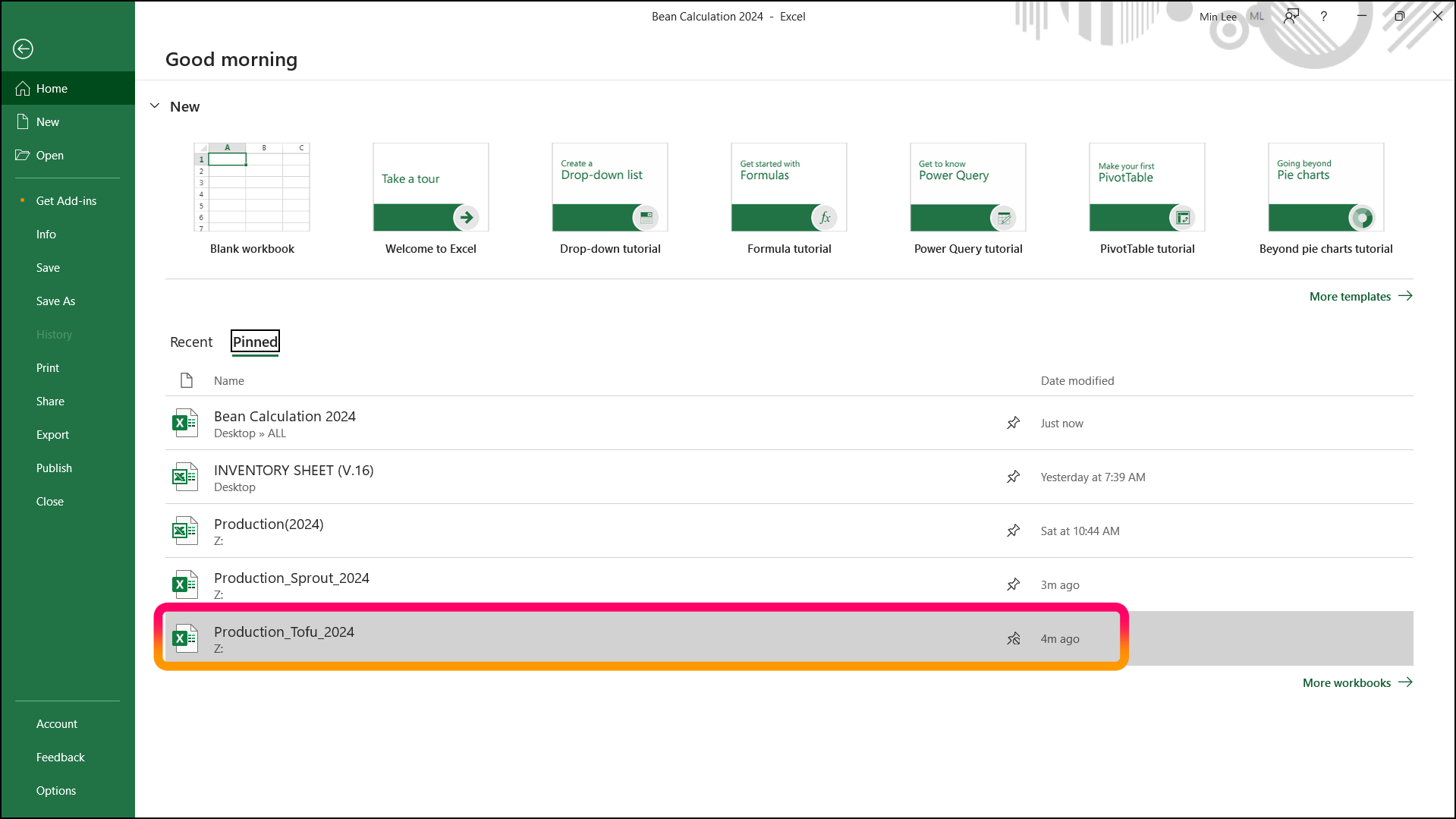Create a Blank workbook
1456x819 pixels.
pyautogui.click(x=252, y=199)
